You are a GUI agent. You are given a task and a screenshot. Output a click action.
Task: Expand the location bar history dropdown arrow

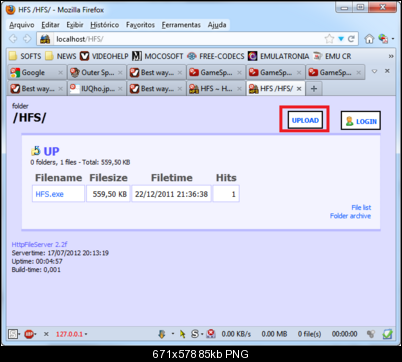pyautogui.click(x=341, y=39)
